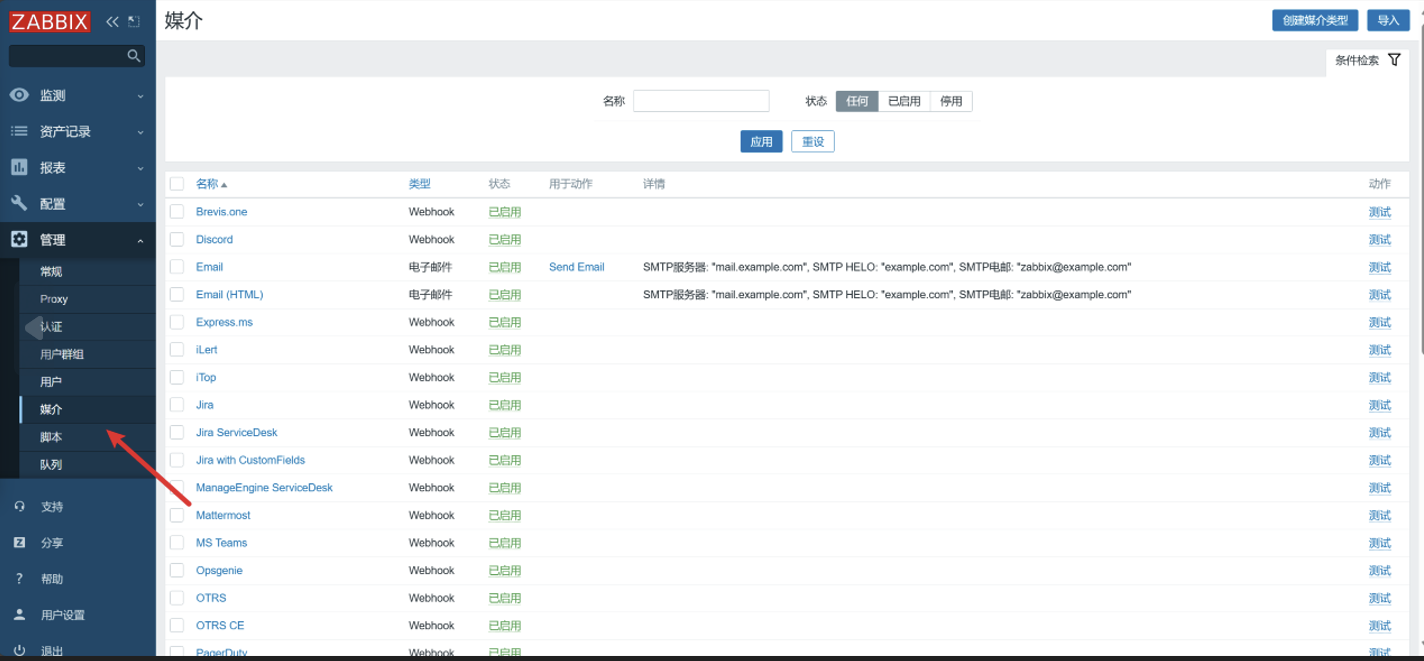Check the Jira row checkbox
Image resolution: width=1424 pixels, height=661 pixels.
177,405
